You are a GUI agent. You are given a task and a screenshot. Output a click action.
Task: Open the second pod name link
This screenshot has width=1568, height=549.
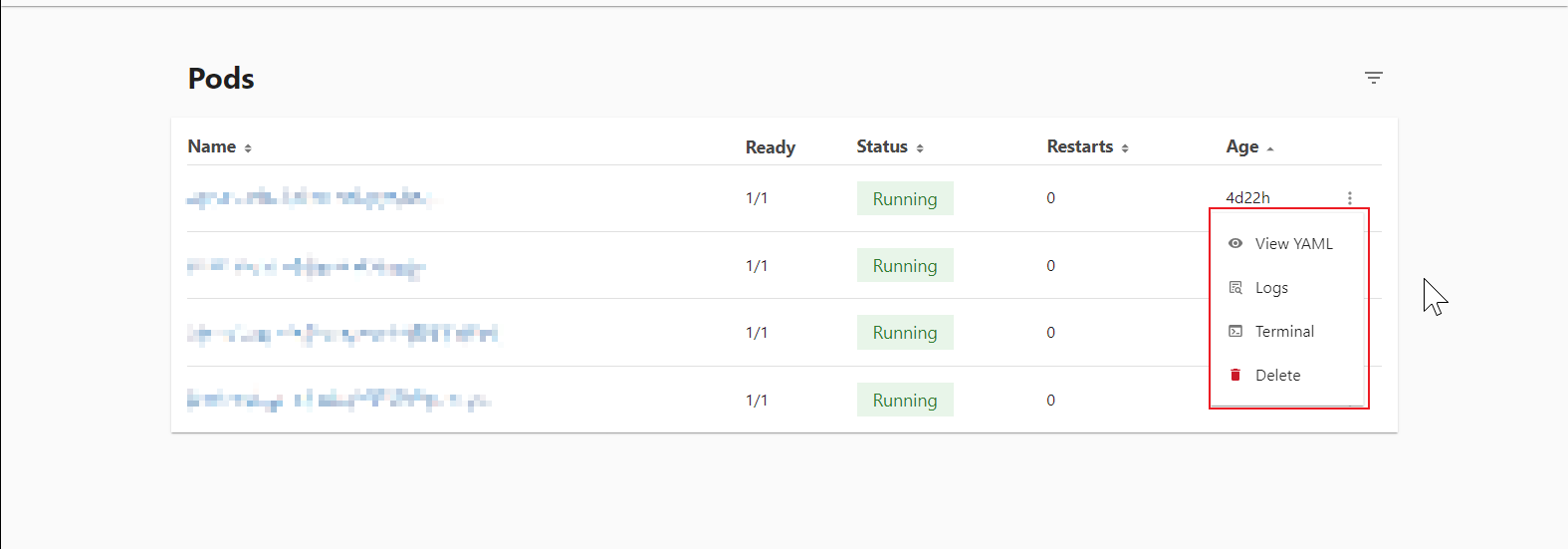tap(306, 266)
